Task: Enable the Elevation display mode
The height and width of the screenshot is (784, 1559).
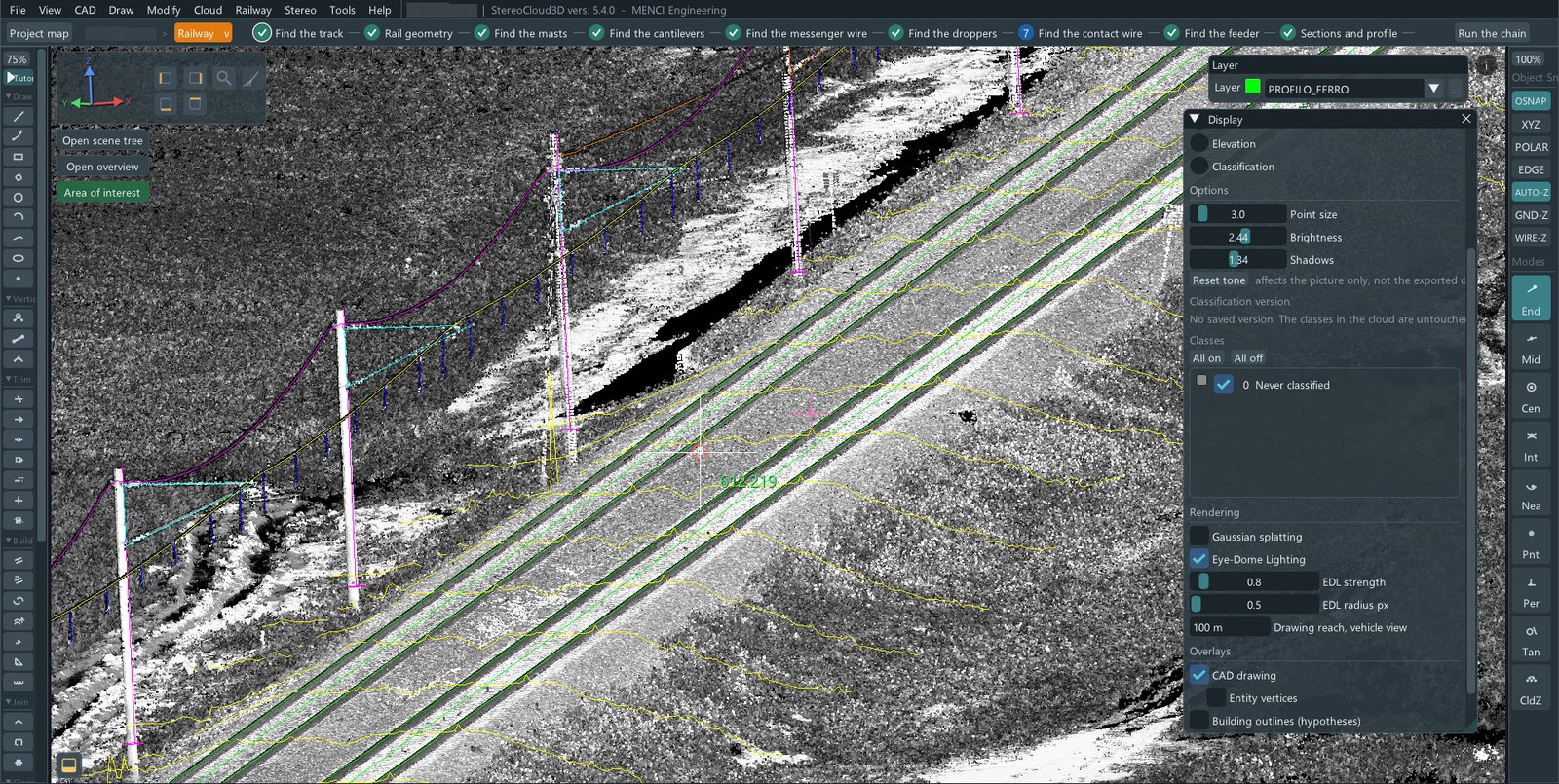Action: [x=1199, y=143]
